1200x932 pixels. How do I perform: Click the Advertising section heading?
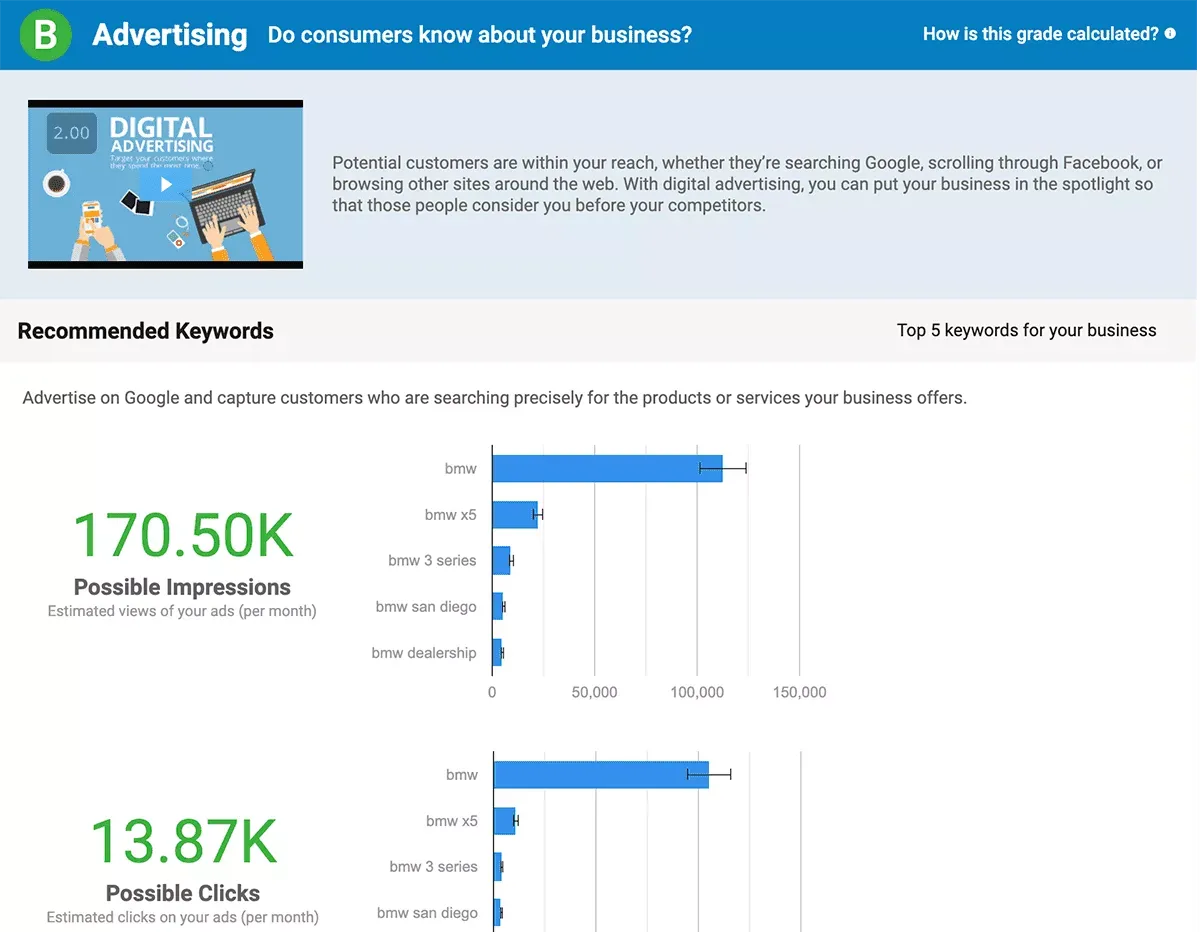[170, 35]
